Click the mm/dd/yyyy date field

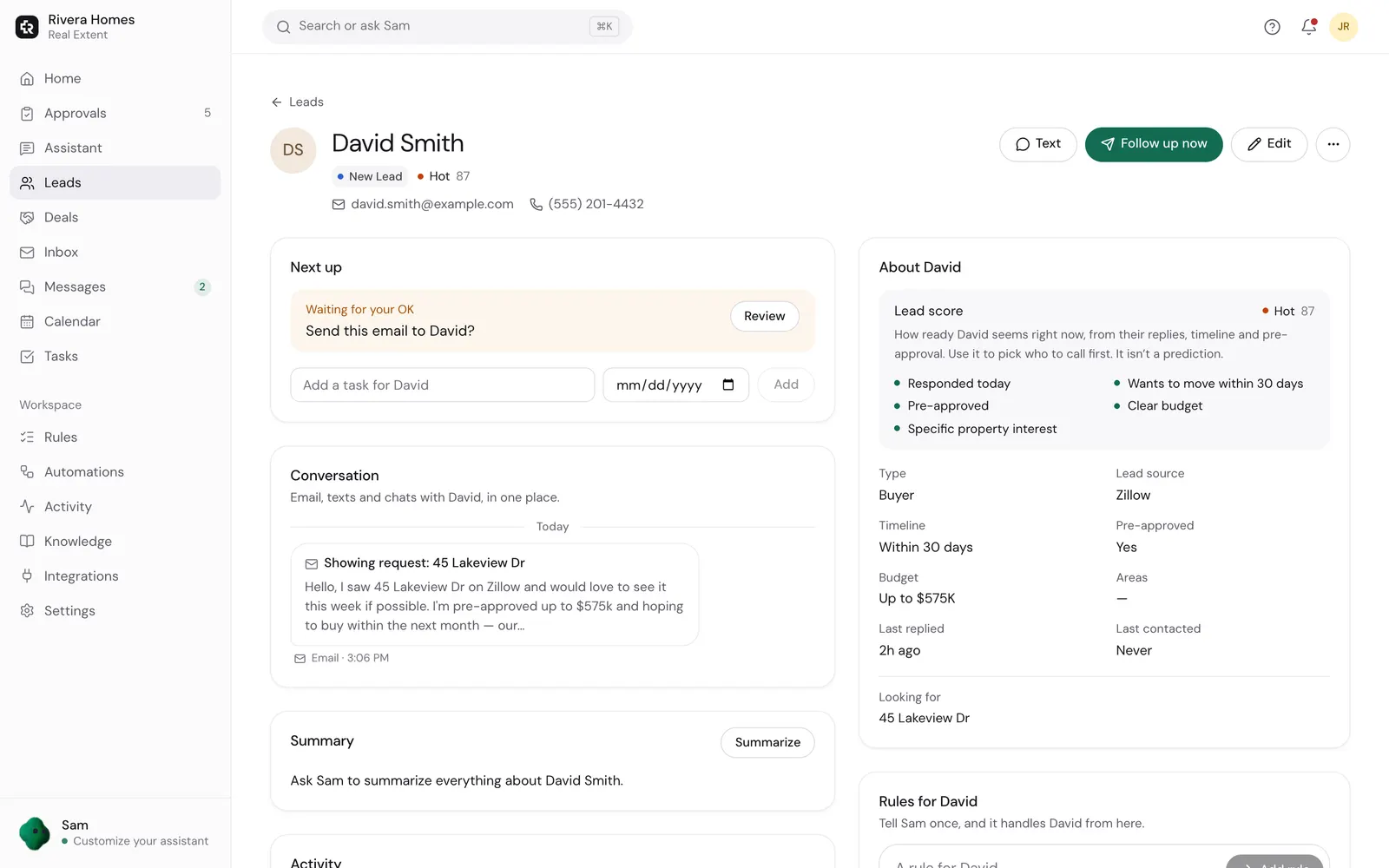(675, 385)
